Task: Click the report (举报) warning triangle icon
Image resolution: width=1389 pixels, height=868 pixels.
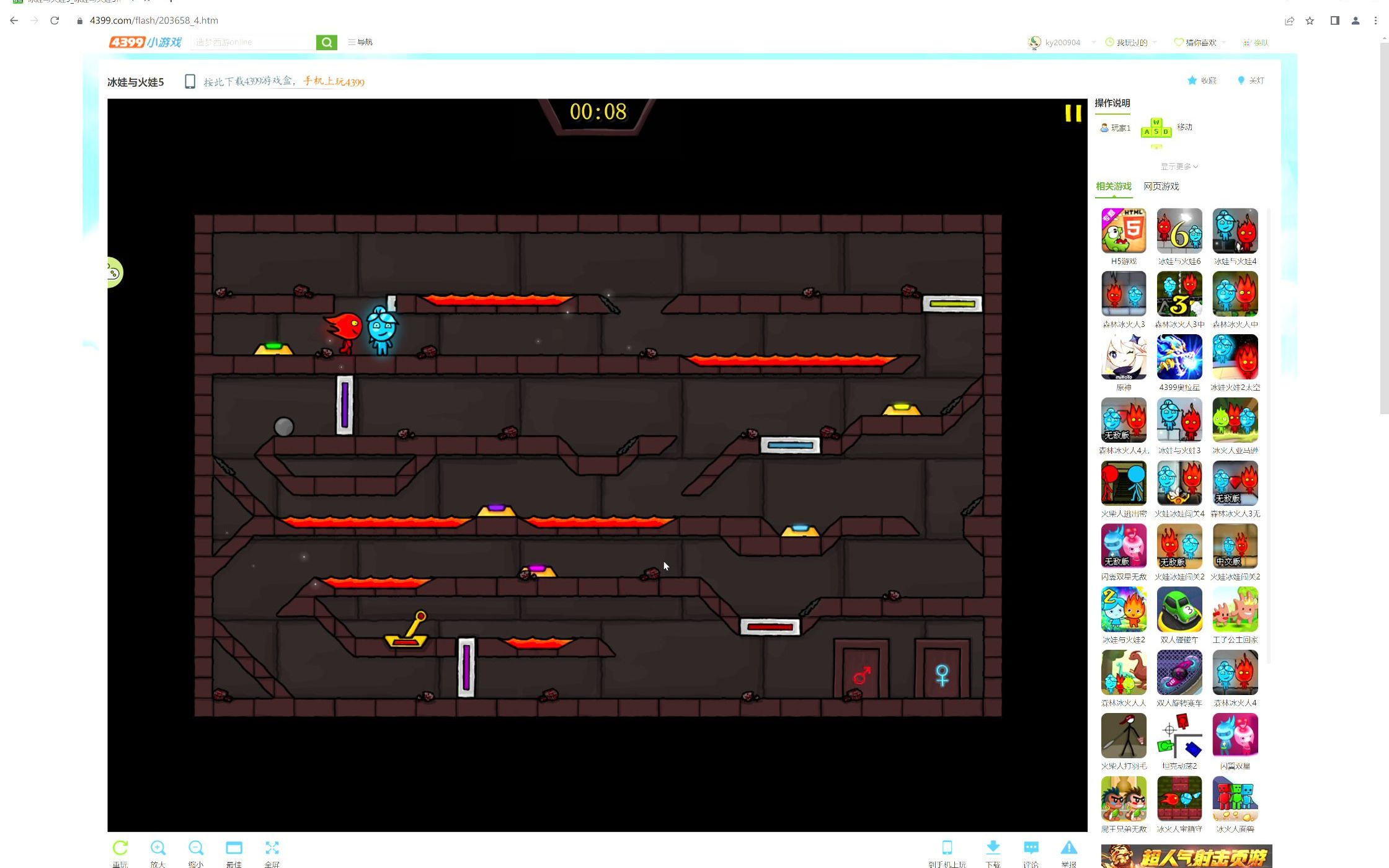Action: point(1068,848)
